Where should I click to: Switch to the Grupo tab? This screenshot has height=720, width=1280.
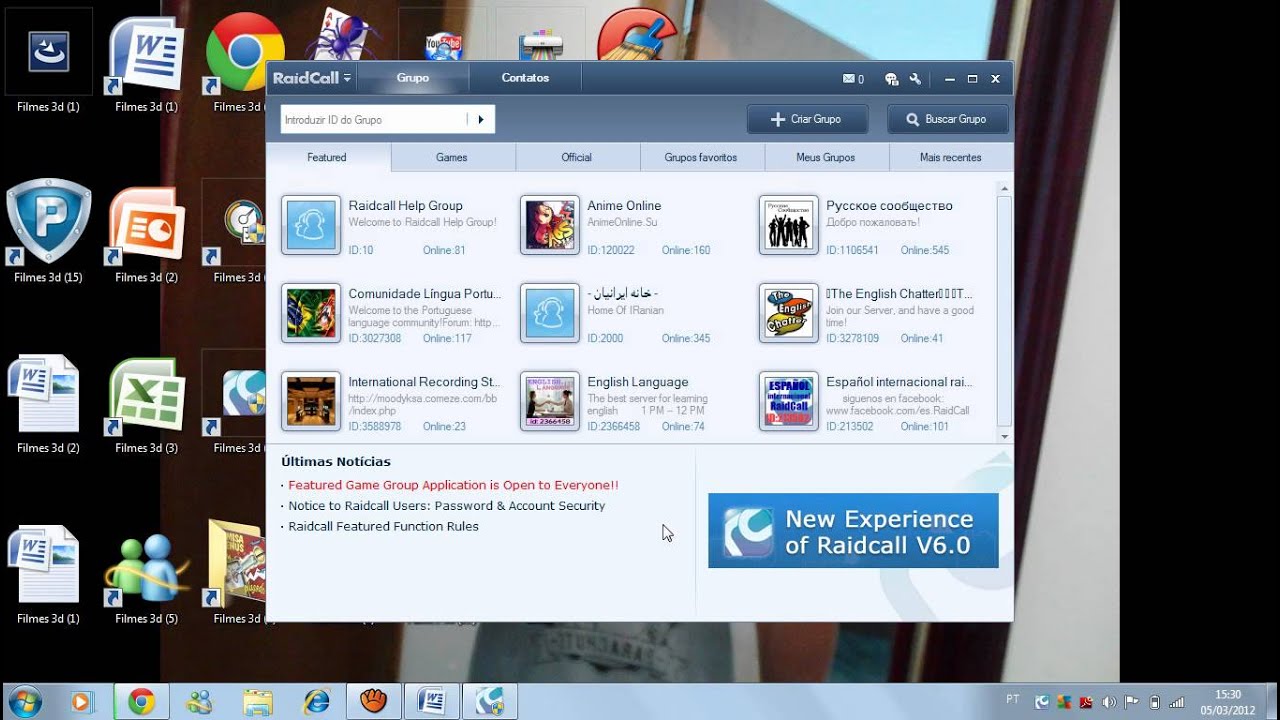(413, 78)
